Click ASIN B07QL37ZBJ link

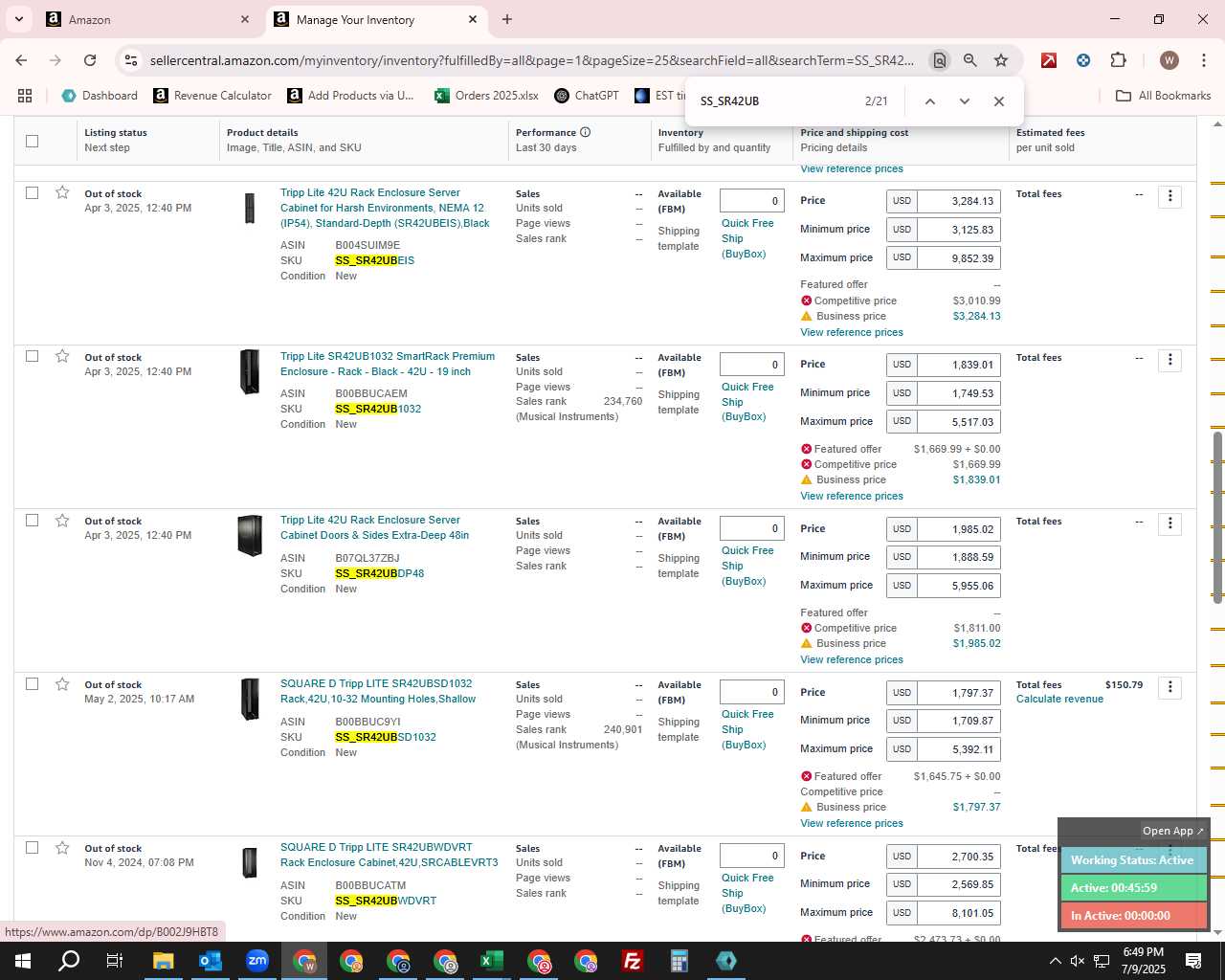tap(367, 558)
